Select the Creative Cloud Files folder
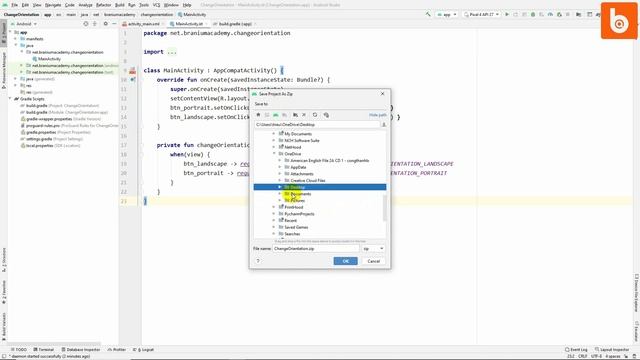 coord(308,180)
